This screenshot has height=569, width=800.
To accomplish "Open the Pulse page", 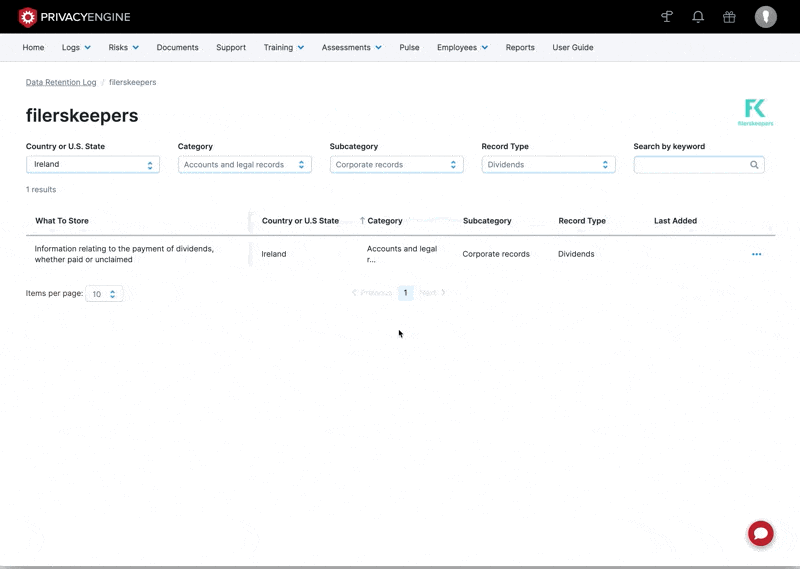I will coord(409,47).
